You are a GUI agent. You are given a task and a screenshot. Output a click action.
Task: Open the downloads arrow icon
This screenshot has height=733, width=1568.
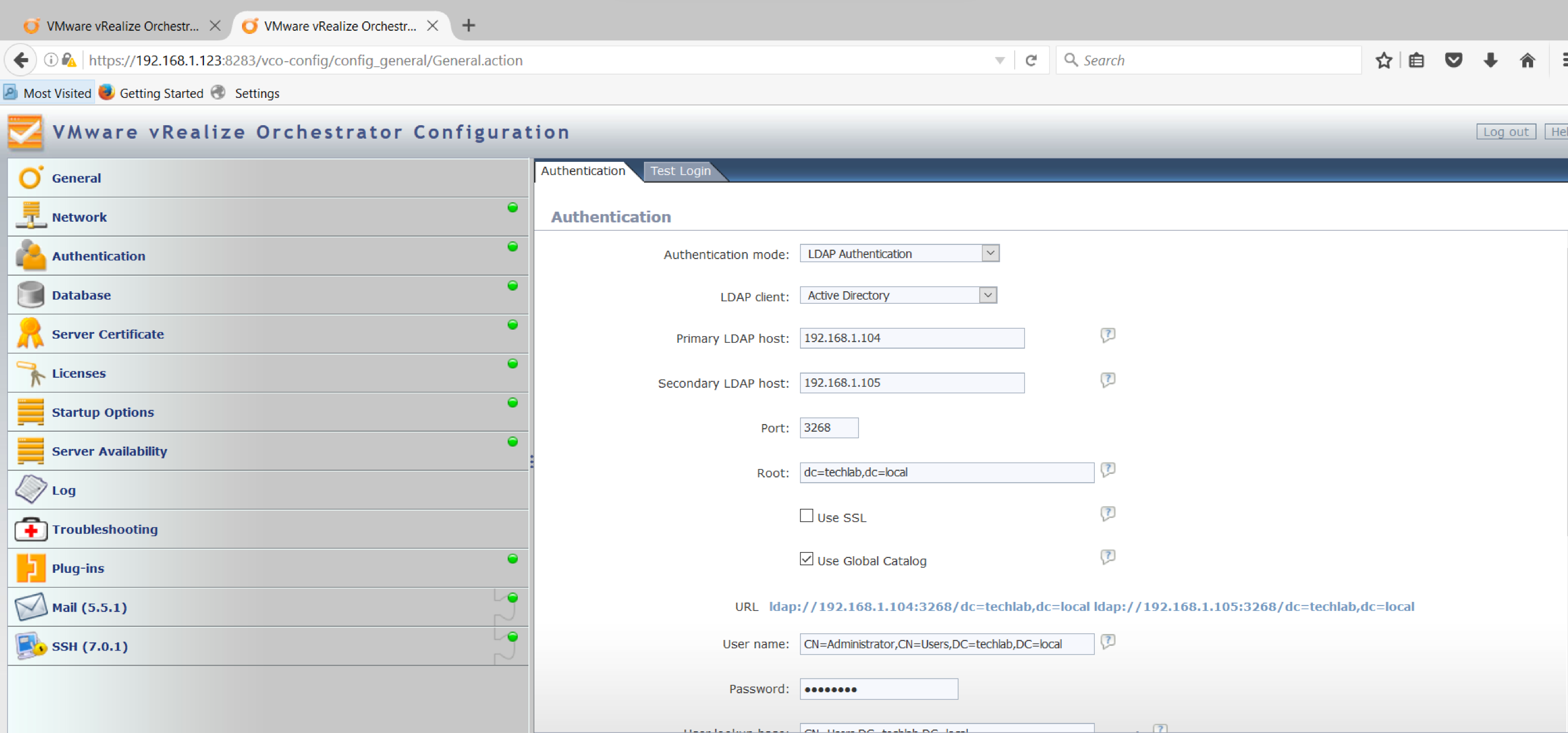[1490, 60]
